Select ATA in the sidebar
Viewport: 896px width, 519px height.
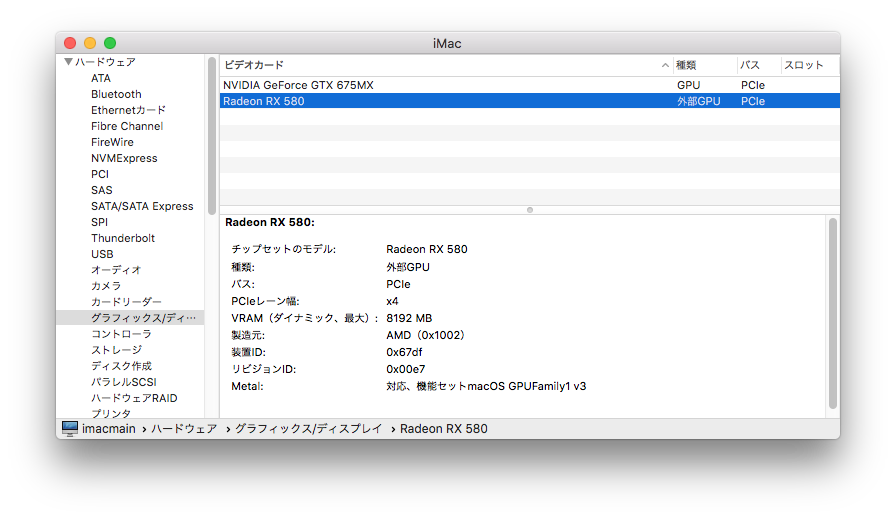coord(101,78)
